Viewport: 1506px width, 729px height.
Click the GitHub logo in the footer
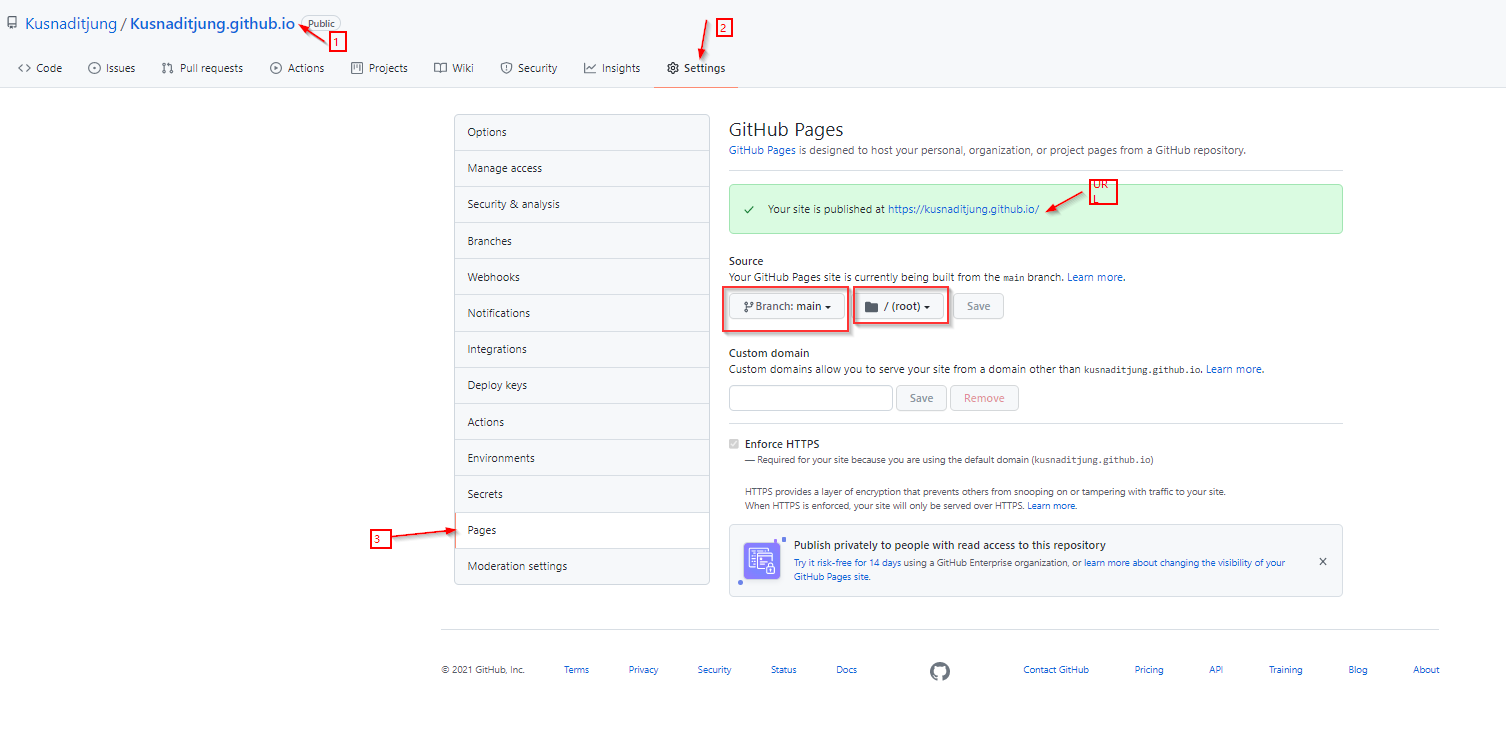tap(939, 671)
